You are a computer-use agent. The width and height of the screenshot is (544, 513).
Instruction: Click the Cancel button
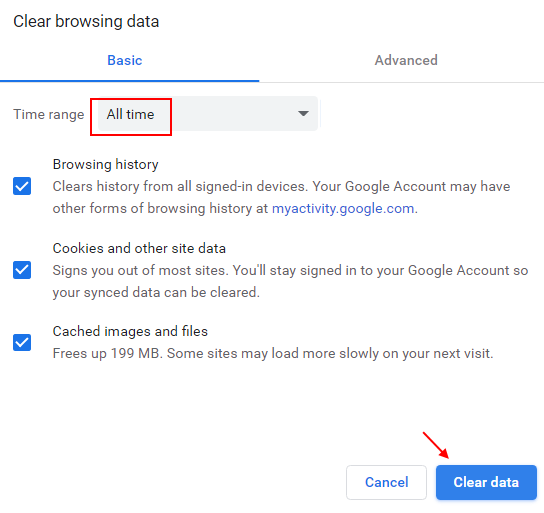pyautogui.click(x=386, y=482)
